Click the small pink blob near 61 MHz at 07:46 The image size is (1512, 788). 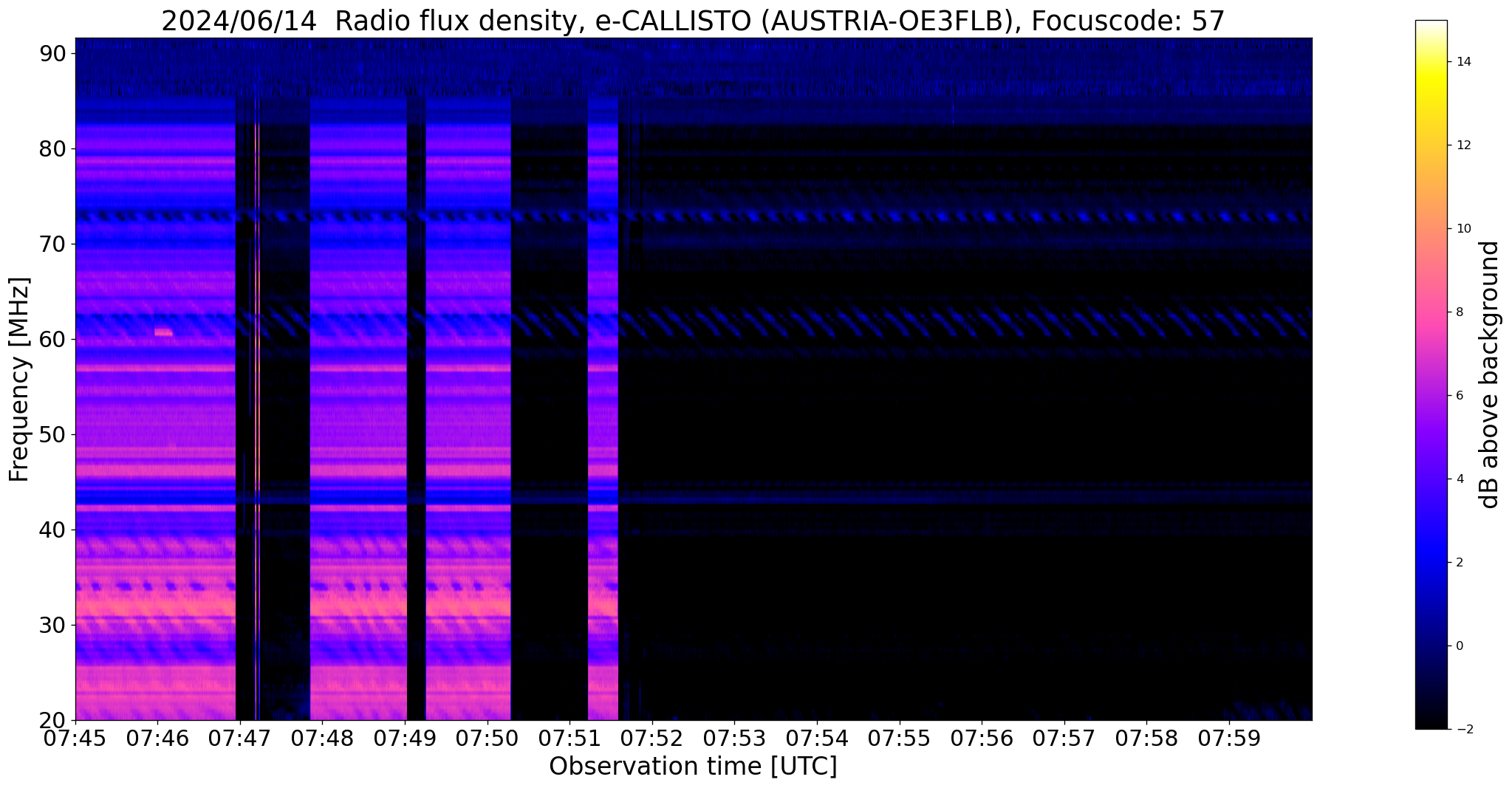[163, 332]
